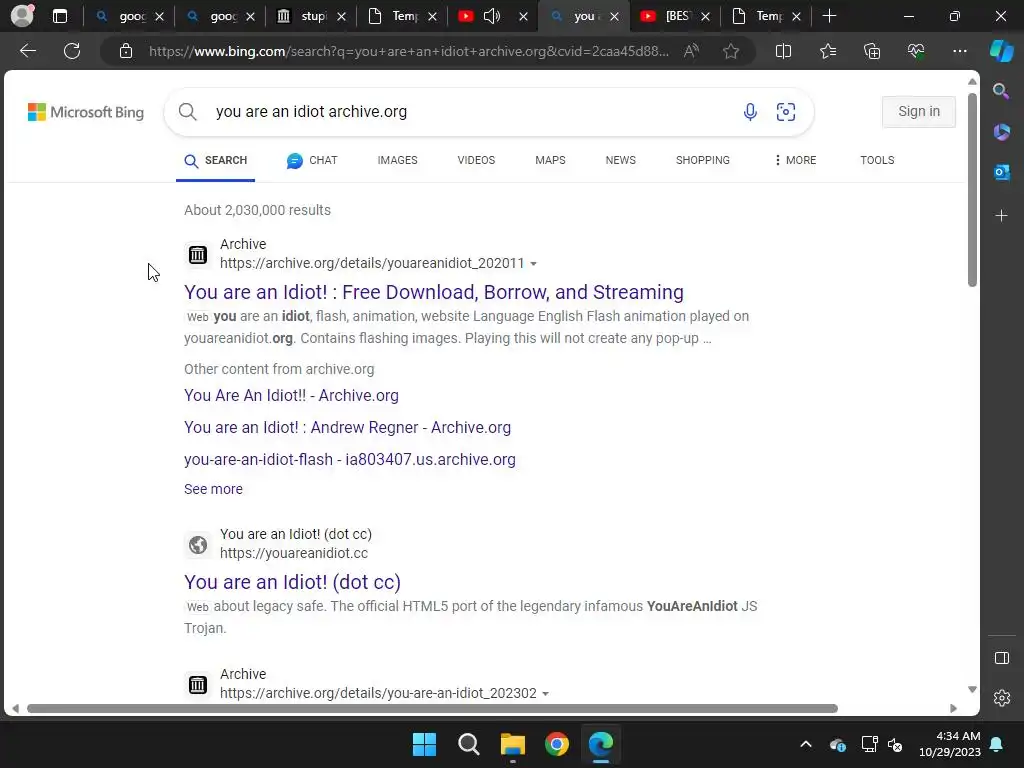Image resolution: width=1024 pixels, height=768 pixels.
Task: Click the Bing search magnifier icon
Action: pos(187,112)
